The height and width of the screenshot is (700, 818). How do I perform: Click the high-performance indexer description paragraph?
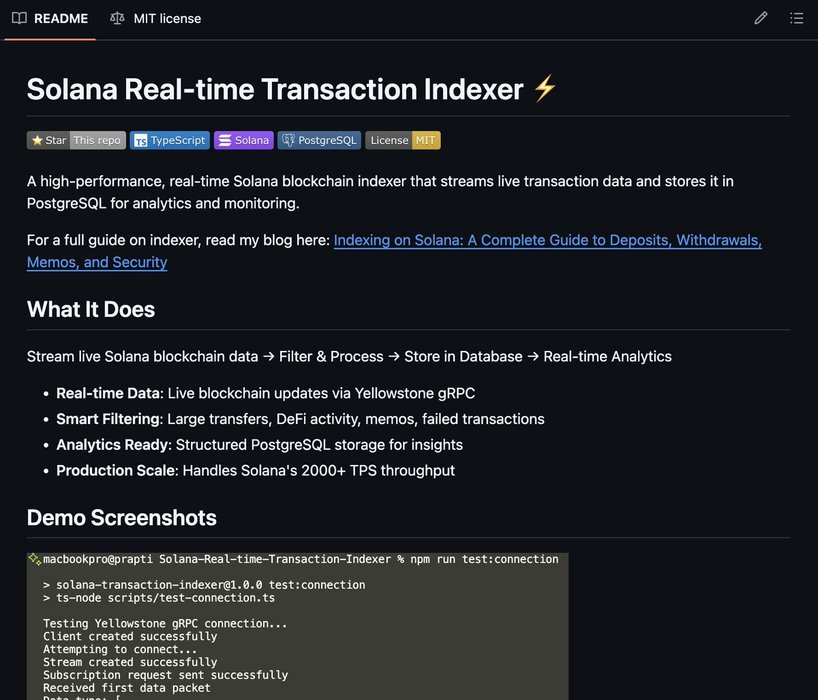(x=380, y=192)
